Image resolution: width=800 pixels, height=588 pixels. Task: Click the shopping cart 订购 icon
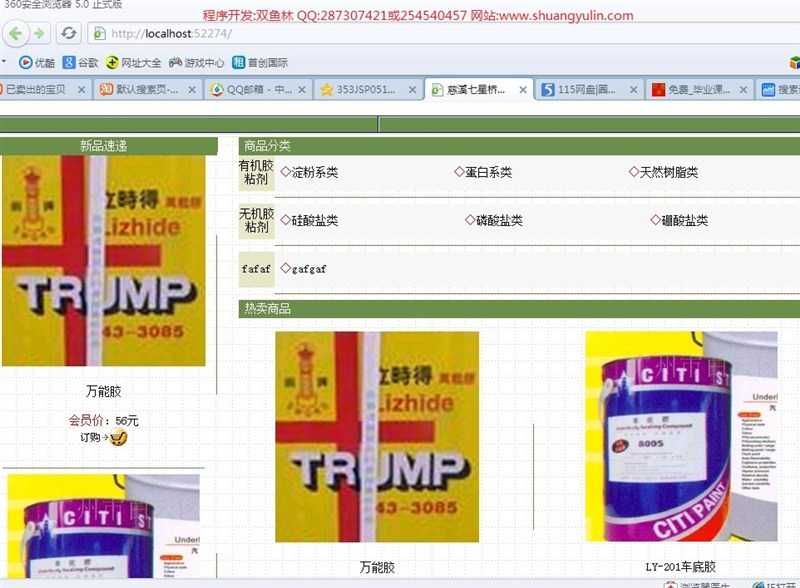point(118,437)
